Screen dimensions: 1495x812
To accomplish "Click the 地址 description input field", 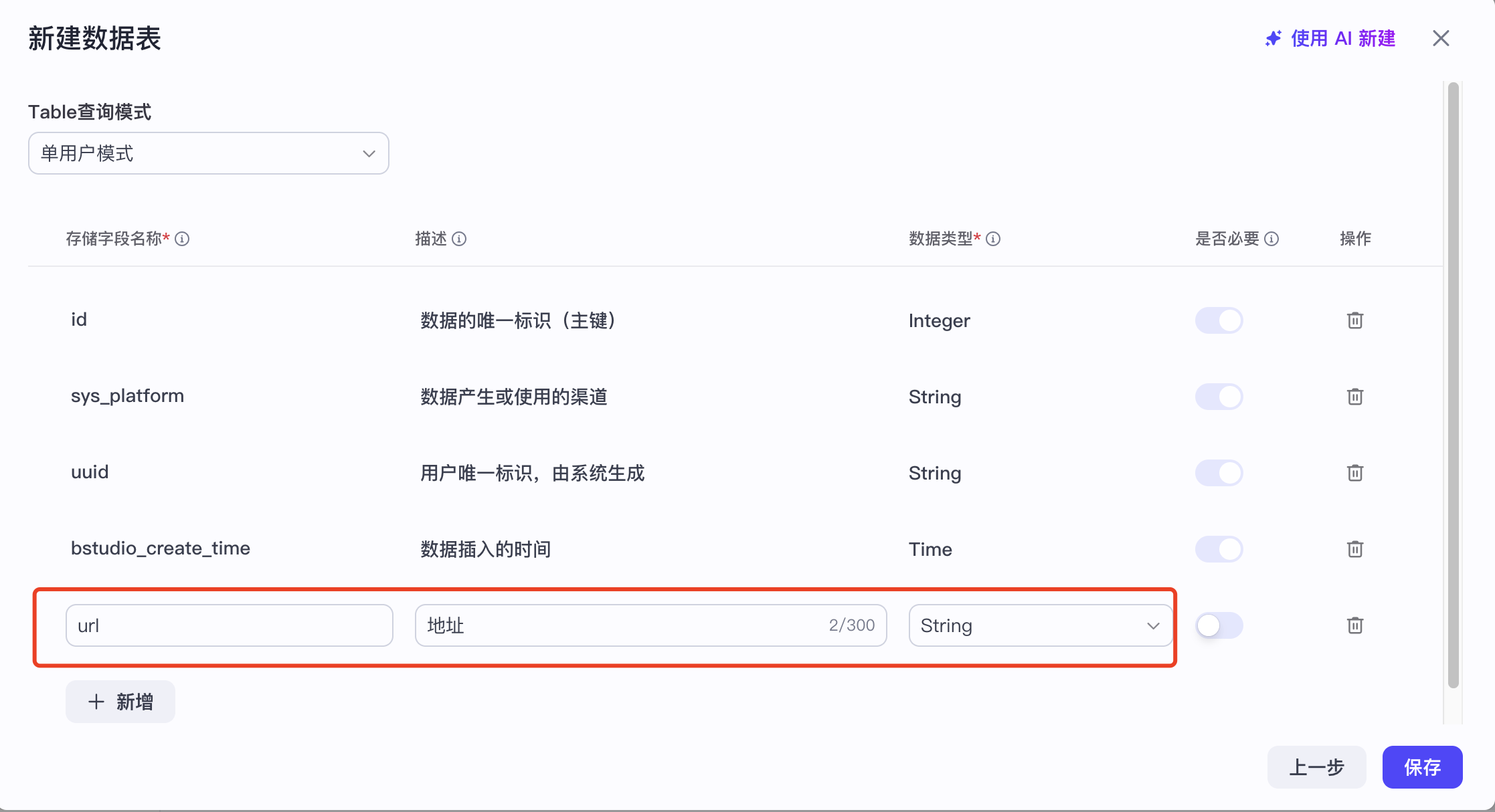I will click(x=622, y=625).
